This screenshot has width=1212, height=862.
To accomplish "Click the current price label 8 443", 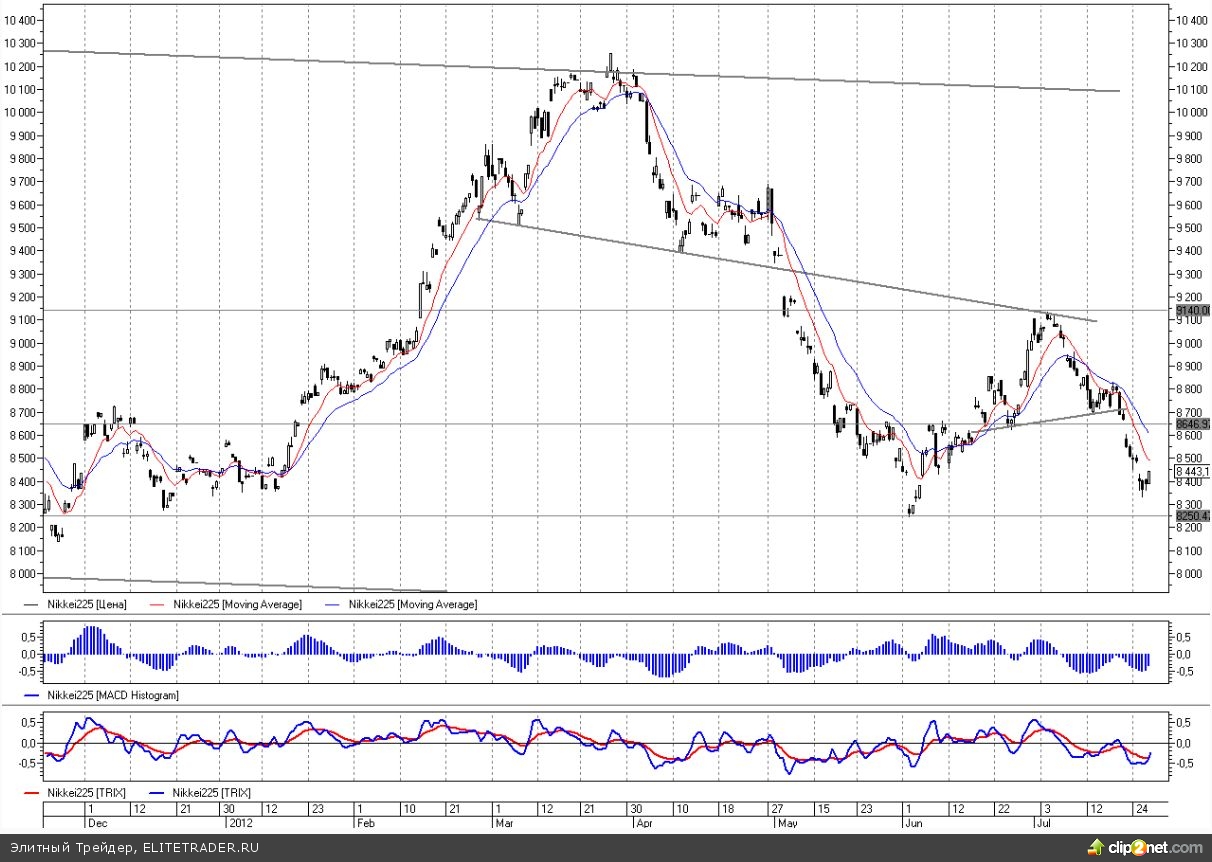I will point(1192,471).
